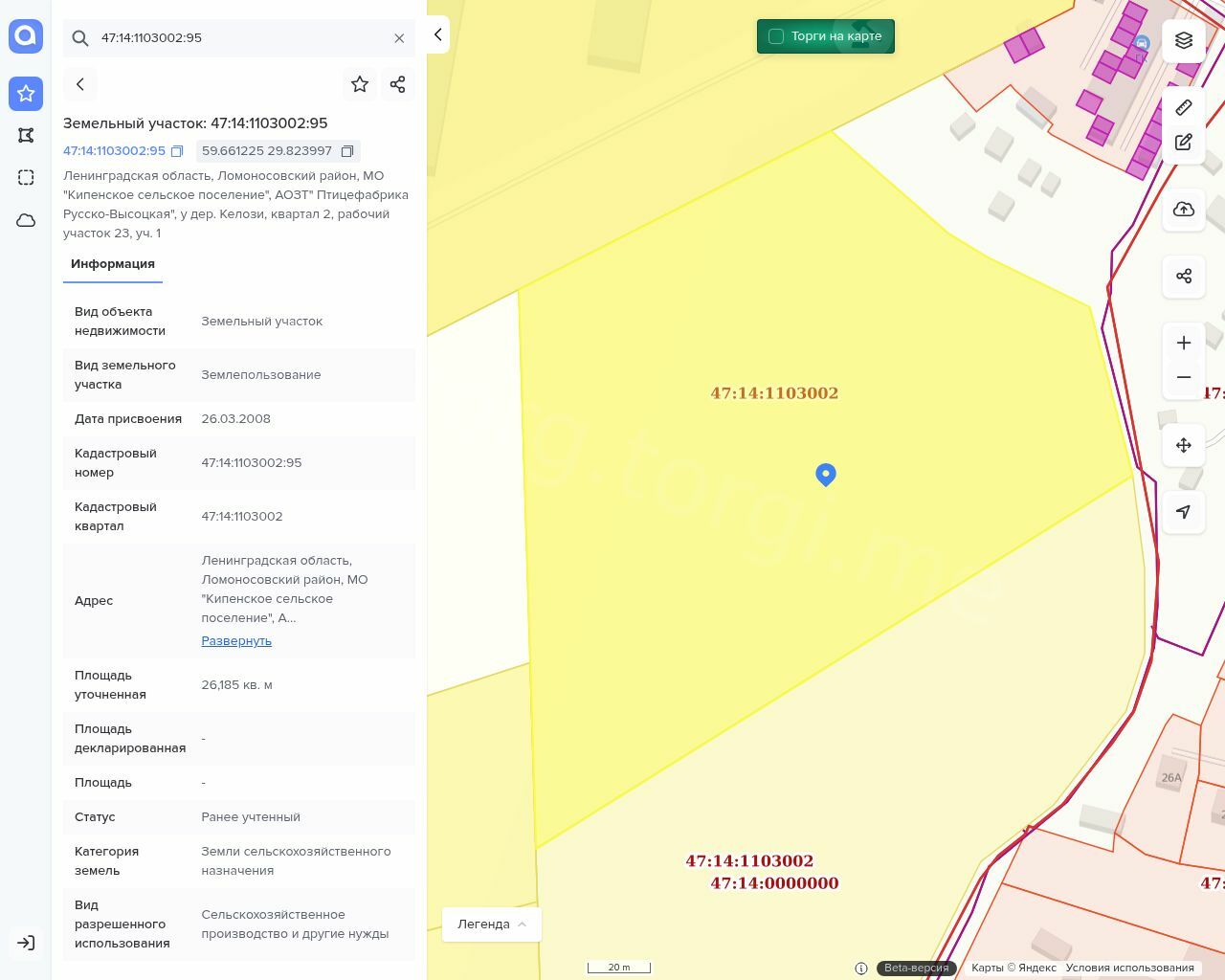Select the dashed rectangle selection tool
Screen dimensions: 1225x980
[26, 178]
